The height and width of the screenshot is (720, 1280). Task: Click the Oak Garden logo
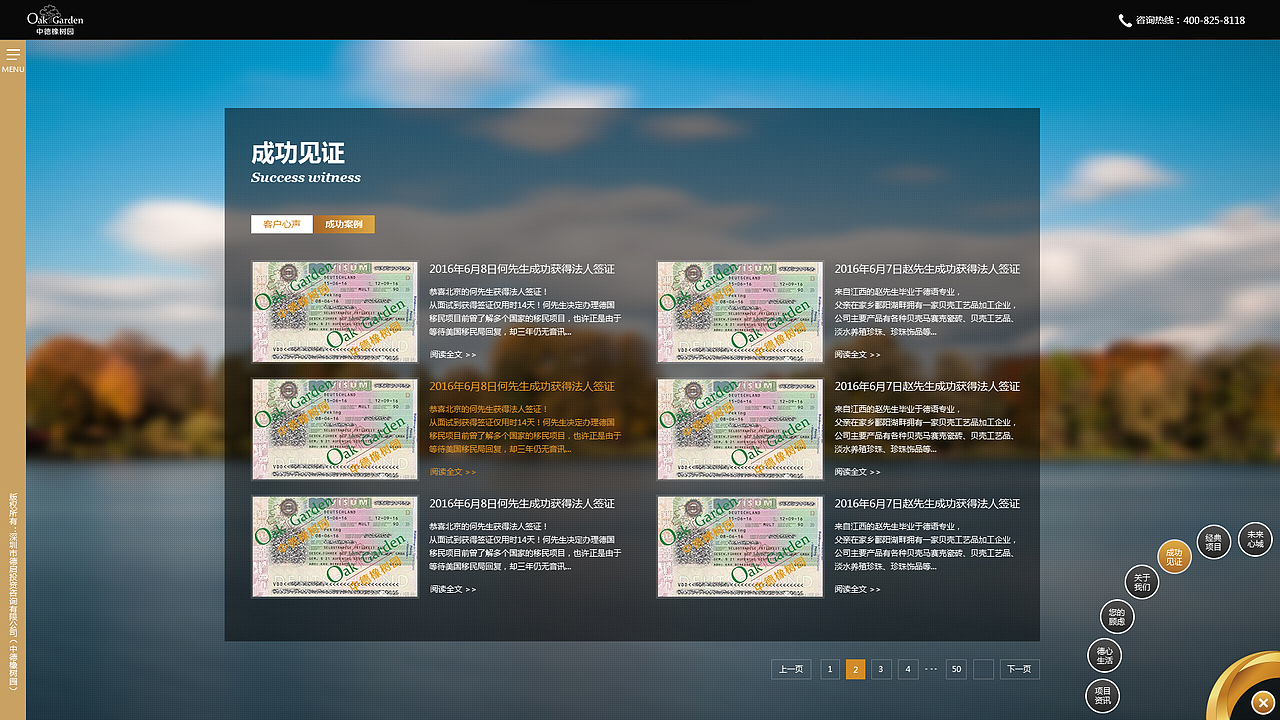coord(55,18)
